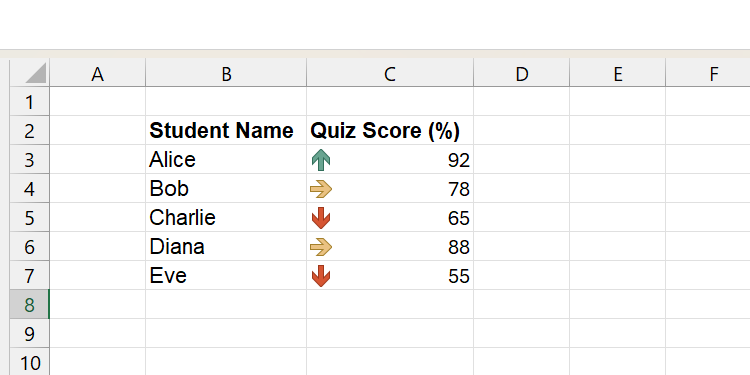This screenshot has height=375, width=750.
Task: Select the cell with score 88
Action: pyautogui.click(x=390, y=246)
